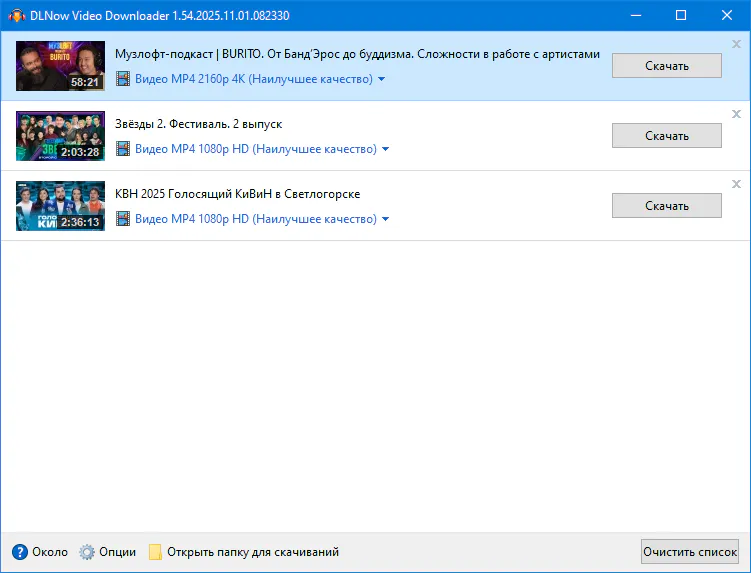Click the Открыть папку для скачиваний link
Image resolution: width=751 pixels, height=573 pixels.
point(253,552)
